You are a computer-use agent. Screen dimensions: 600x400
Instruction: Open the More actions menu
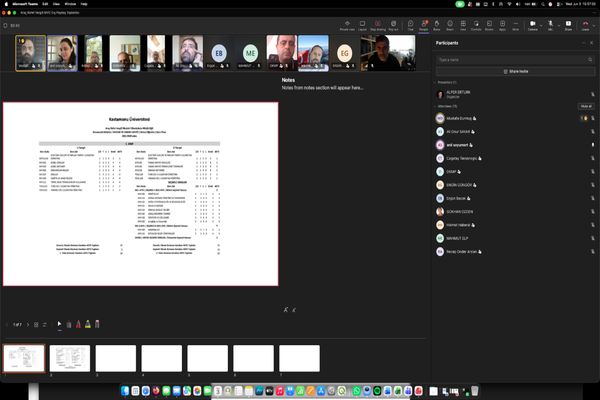[515, 26]
